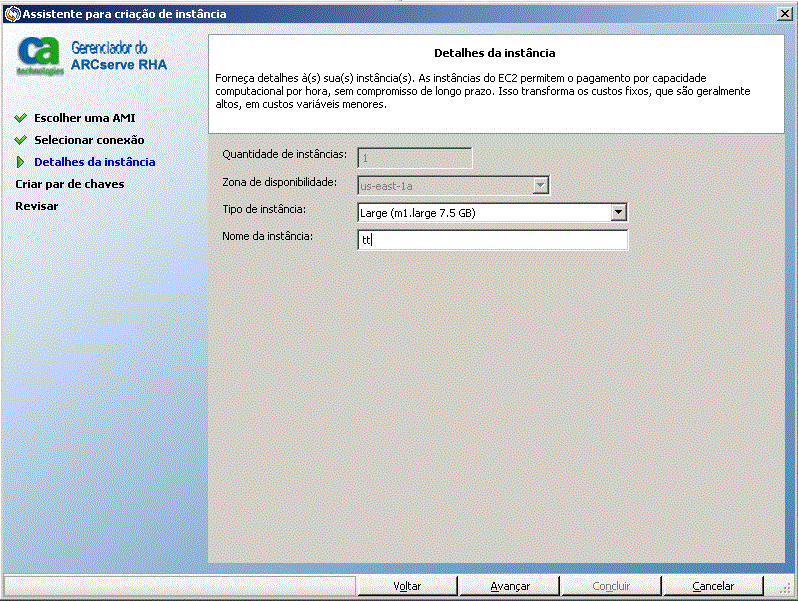The height and width of the screenshot is (601, 798).
Task: Open the Tipo de instância dropdown arrow
Action: (618, 212)
